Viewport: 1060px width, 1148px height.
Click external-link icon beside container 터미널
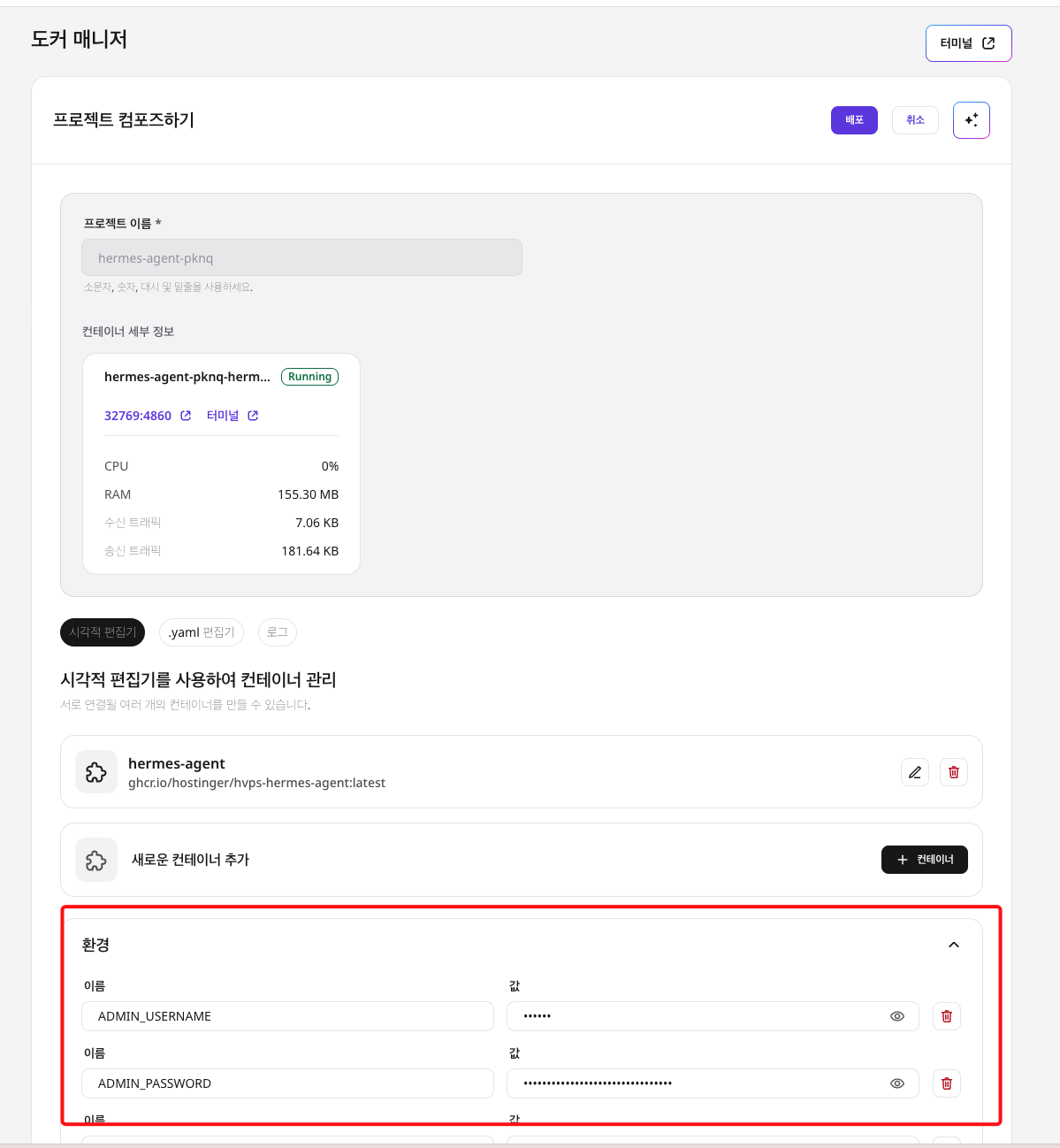pos(253,416)
